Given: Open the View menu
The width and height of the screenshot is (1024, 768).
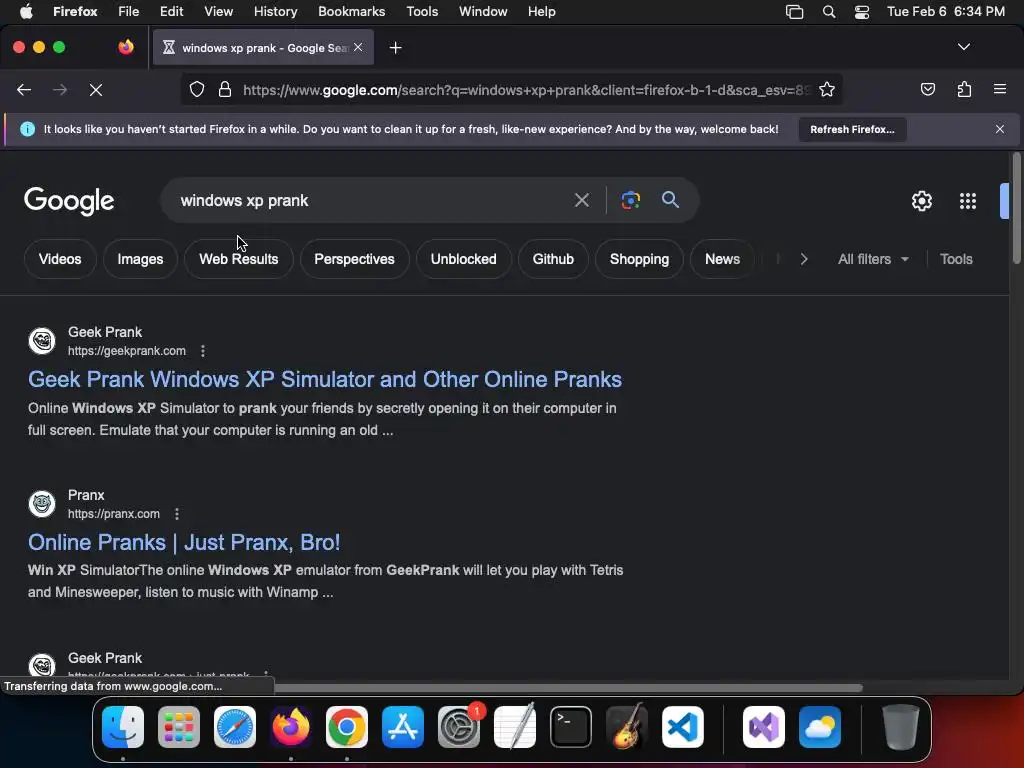Looking at the screenshot, I should coord(218,11).
